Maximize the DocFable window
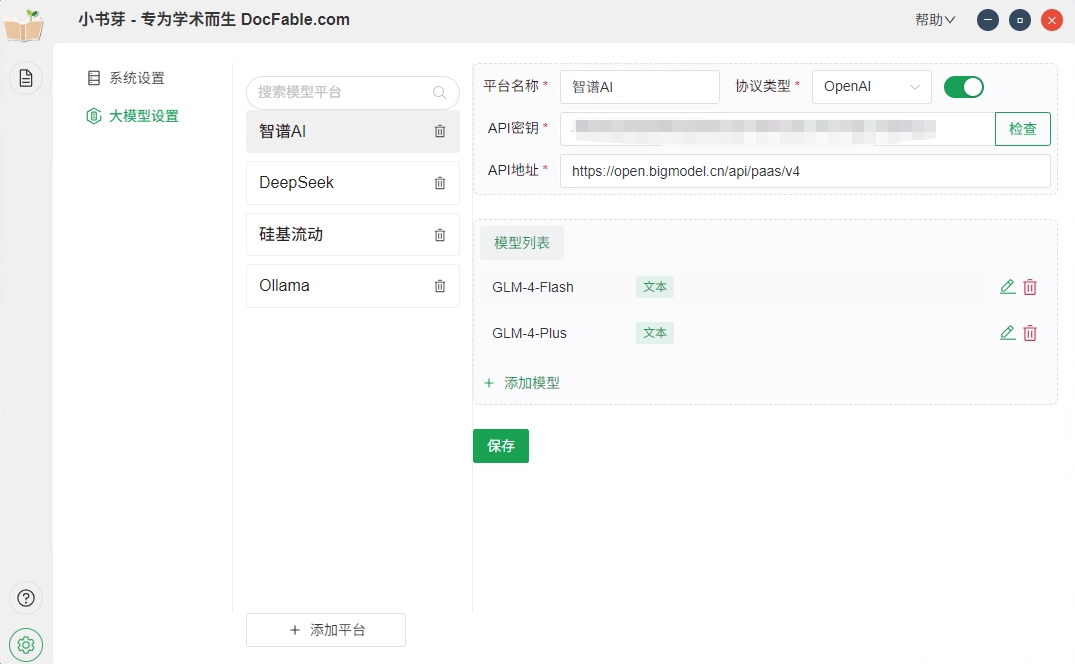 click(1020, 20)
